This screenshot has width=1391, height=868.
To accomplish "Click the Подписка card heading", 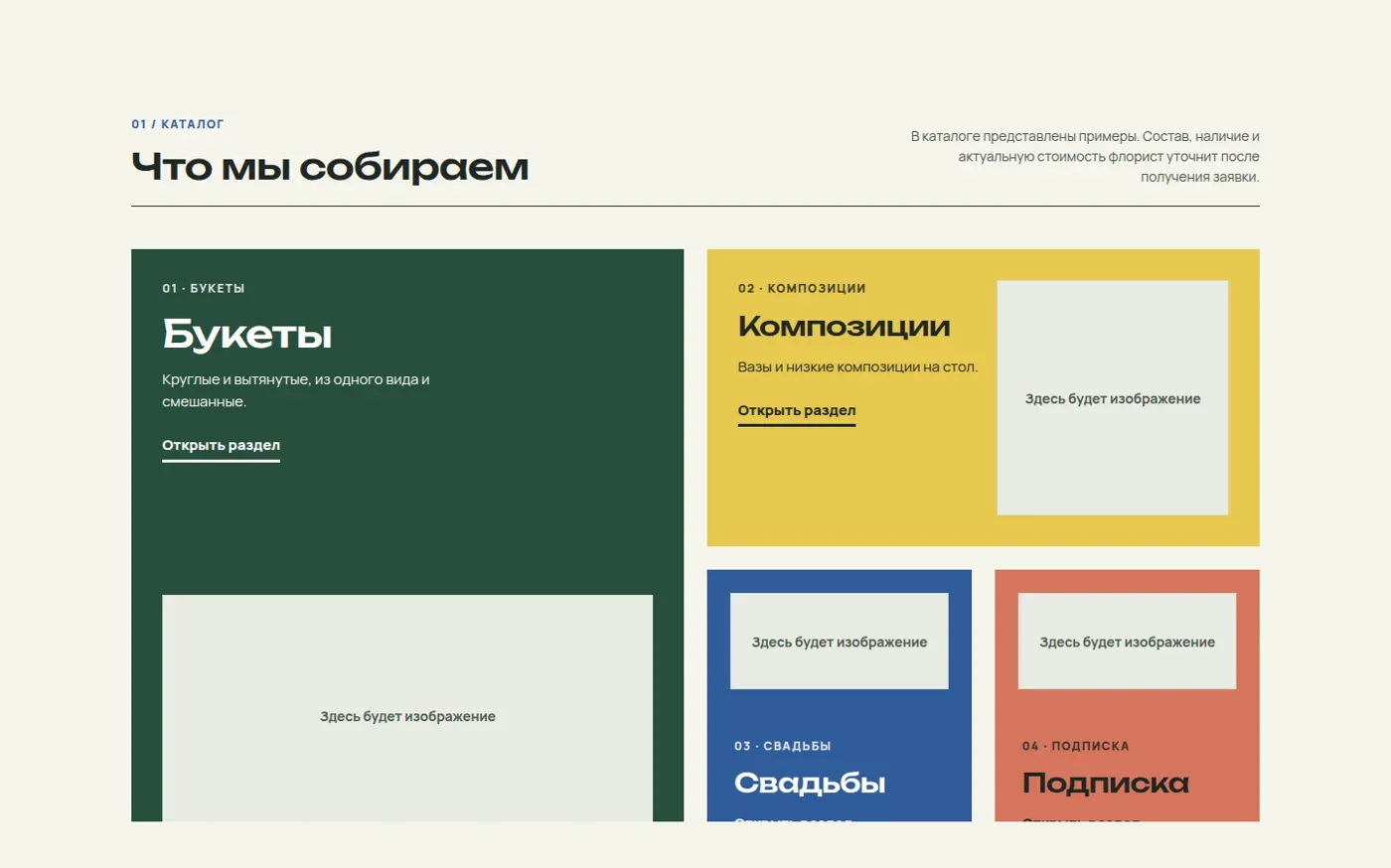I will coord(1105,783).
